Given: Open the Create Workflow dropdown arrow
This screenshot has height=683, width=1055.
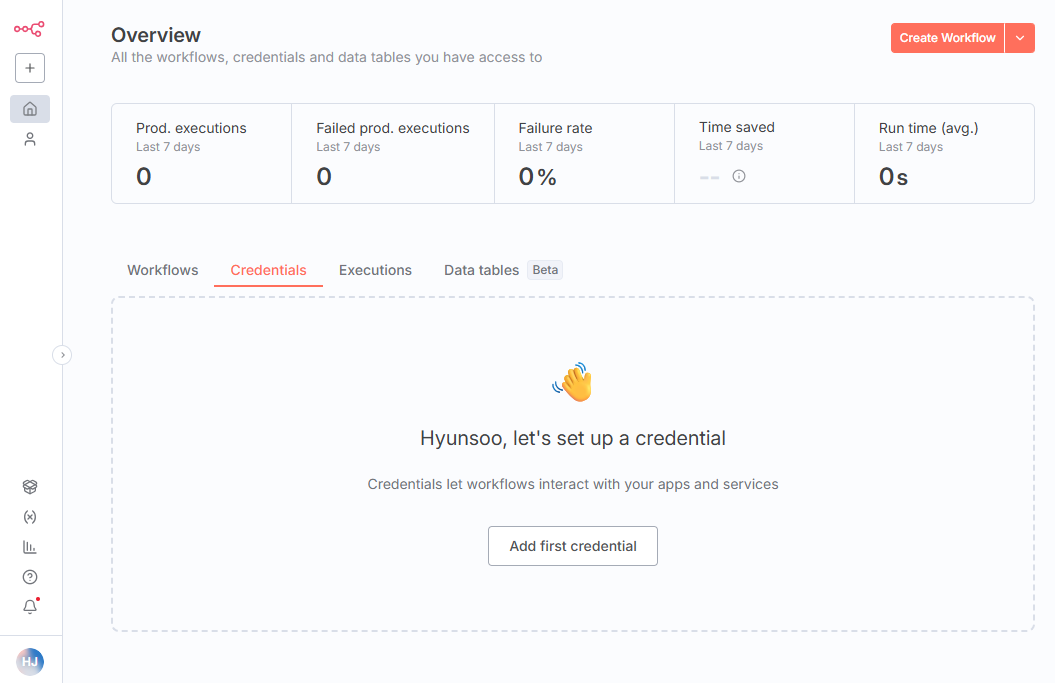Looking at the screenshot, I should click(x=1020, y=38).
